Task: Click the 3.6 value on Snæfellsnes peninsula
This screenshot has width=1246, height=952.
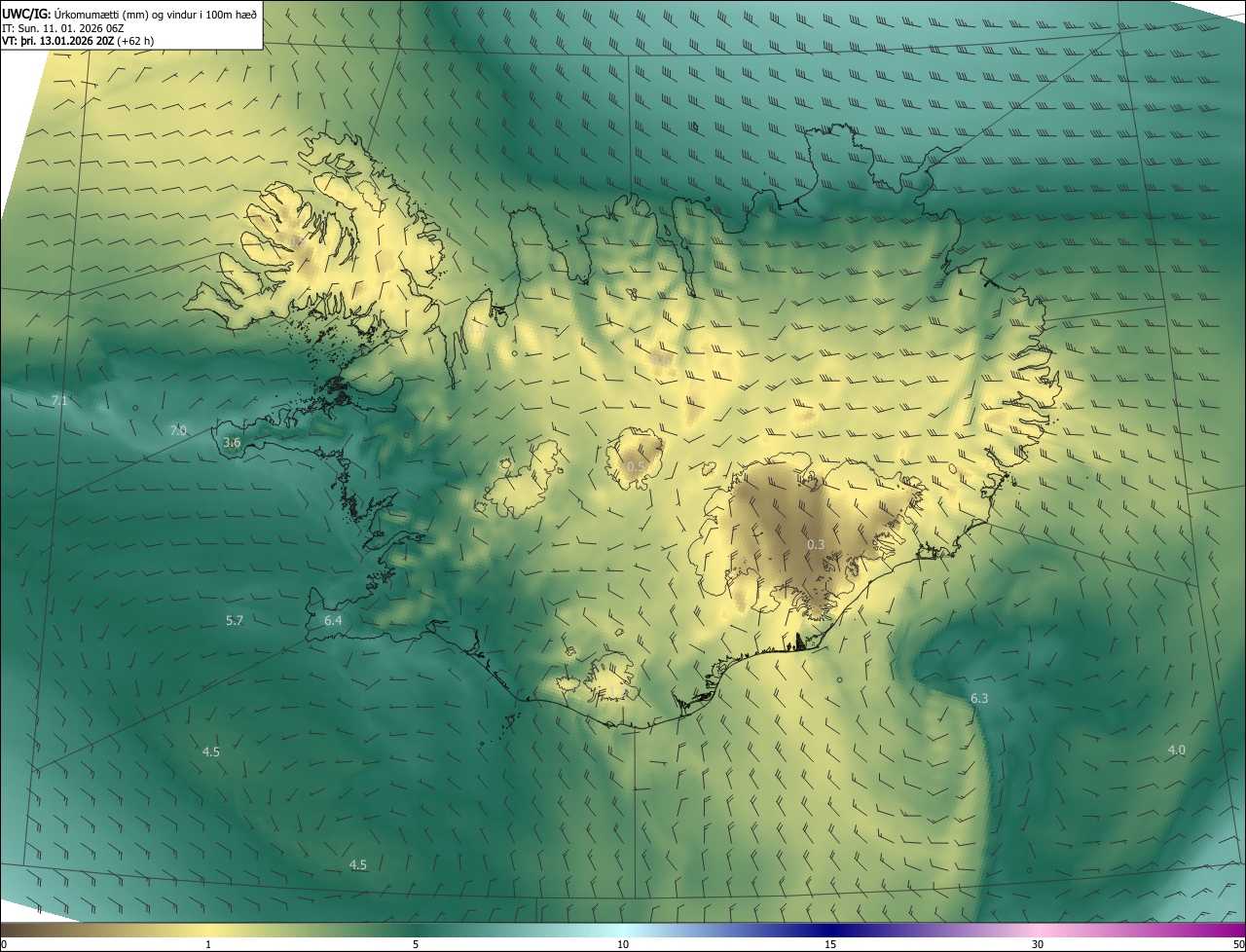Action: 232,443
